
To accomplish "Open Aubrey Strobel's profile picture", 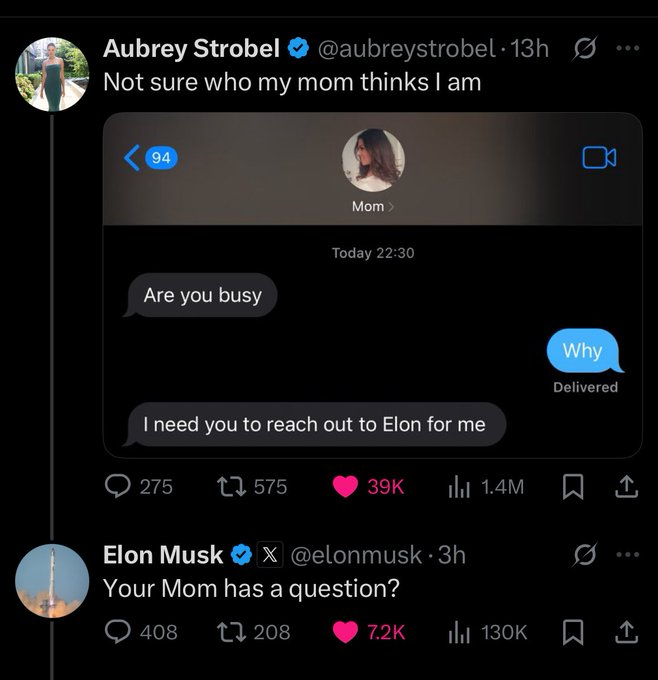I will click(52, 74).
